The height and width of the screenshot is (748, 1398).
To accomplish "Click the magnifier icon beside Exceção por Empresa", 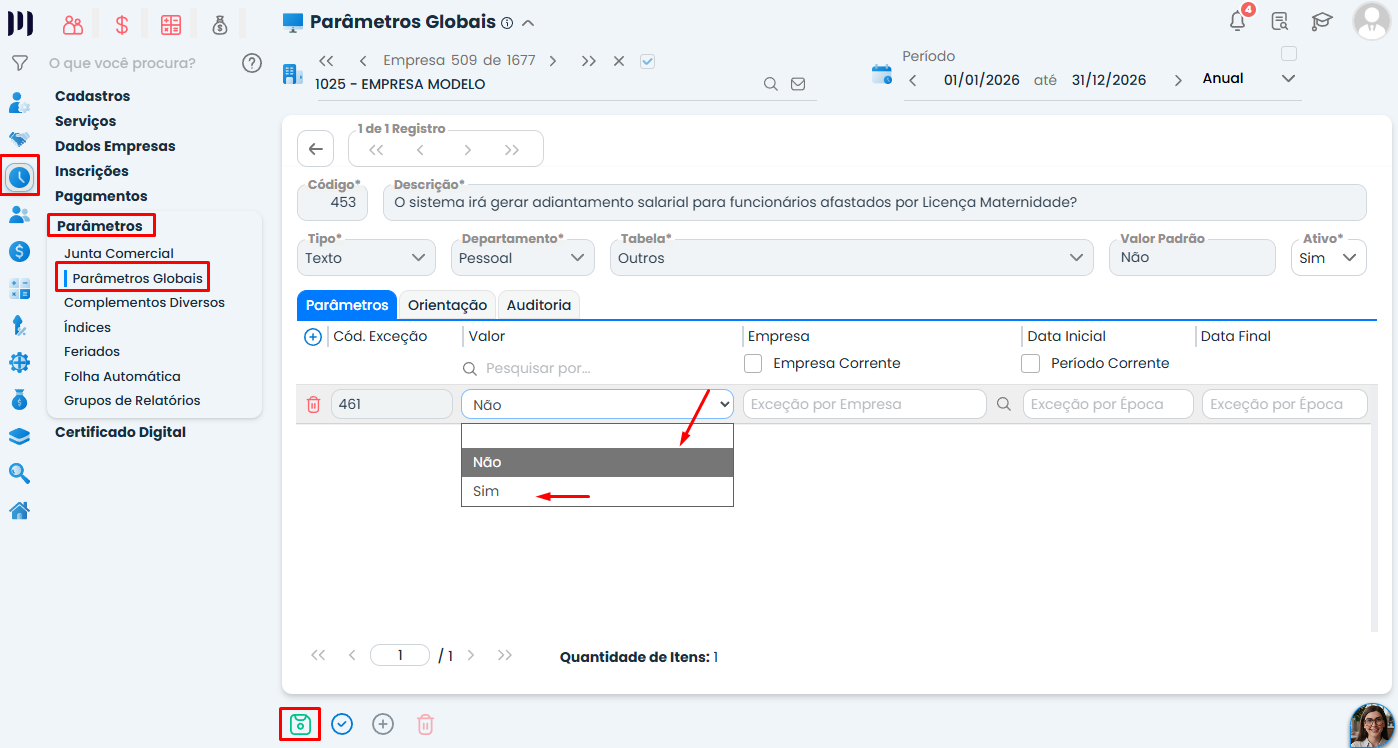I will pos(1005,404).
